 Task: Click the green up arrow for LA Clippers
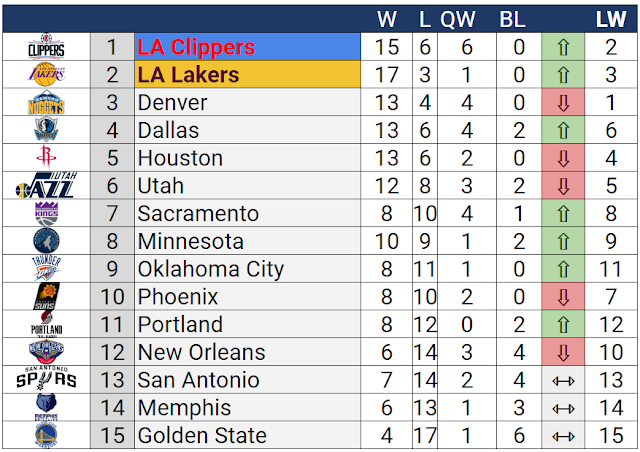point(562,47)
